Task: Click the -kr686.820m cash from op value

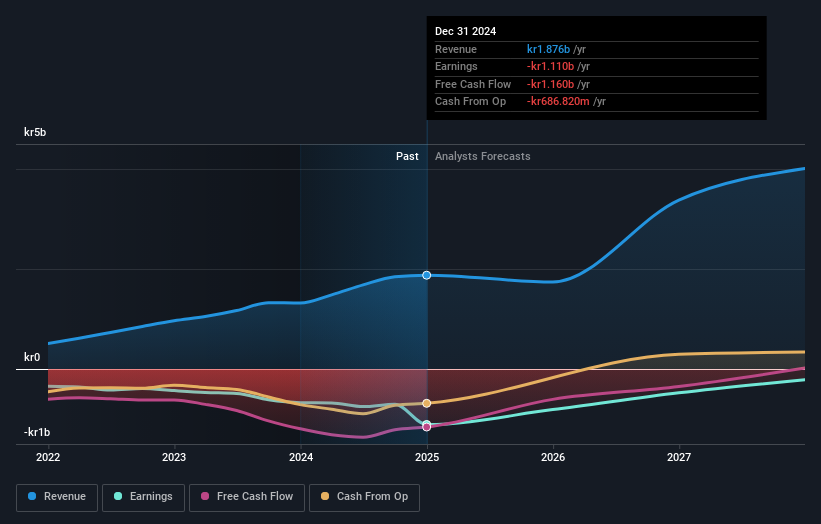Action: pyautogui.click(x=558, y=102)
